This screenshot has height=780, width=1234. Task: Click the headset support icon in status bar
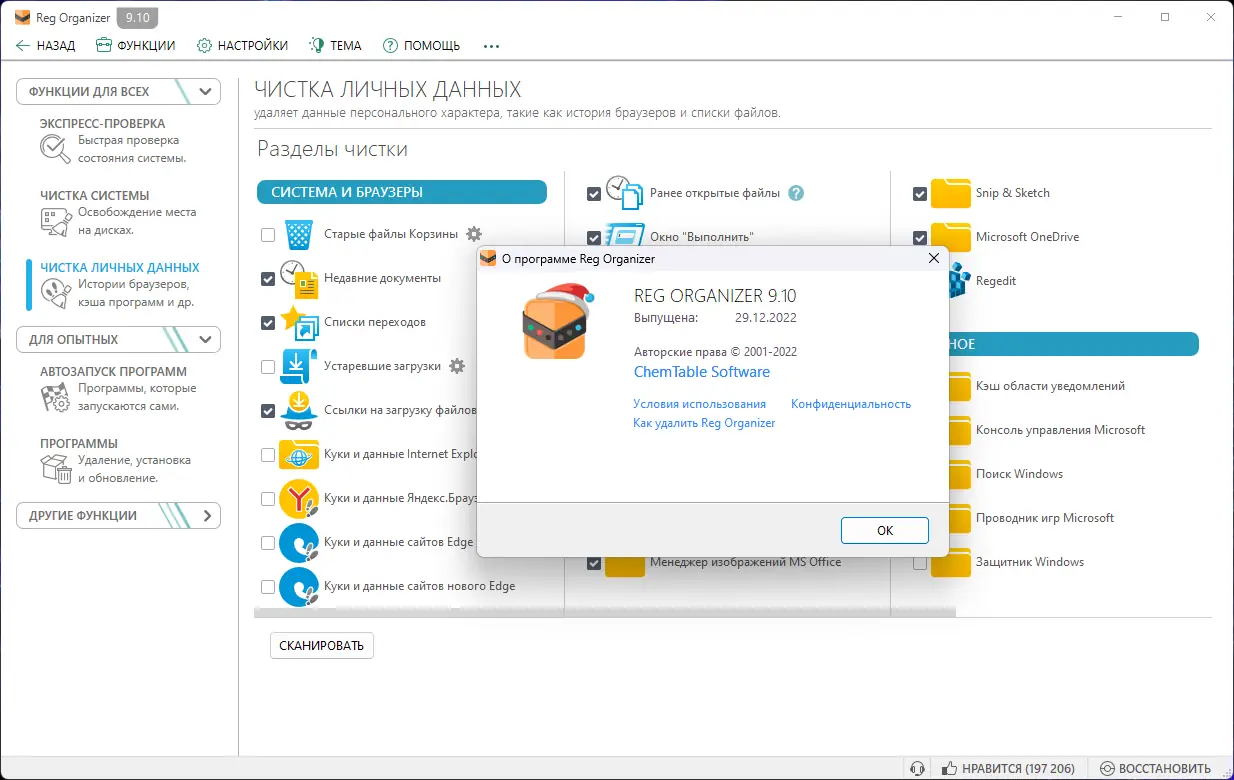(917, 769)
